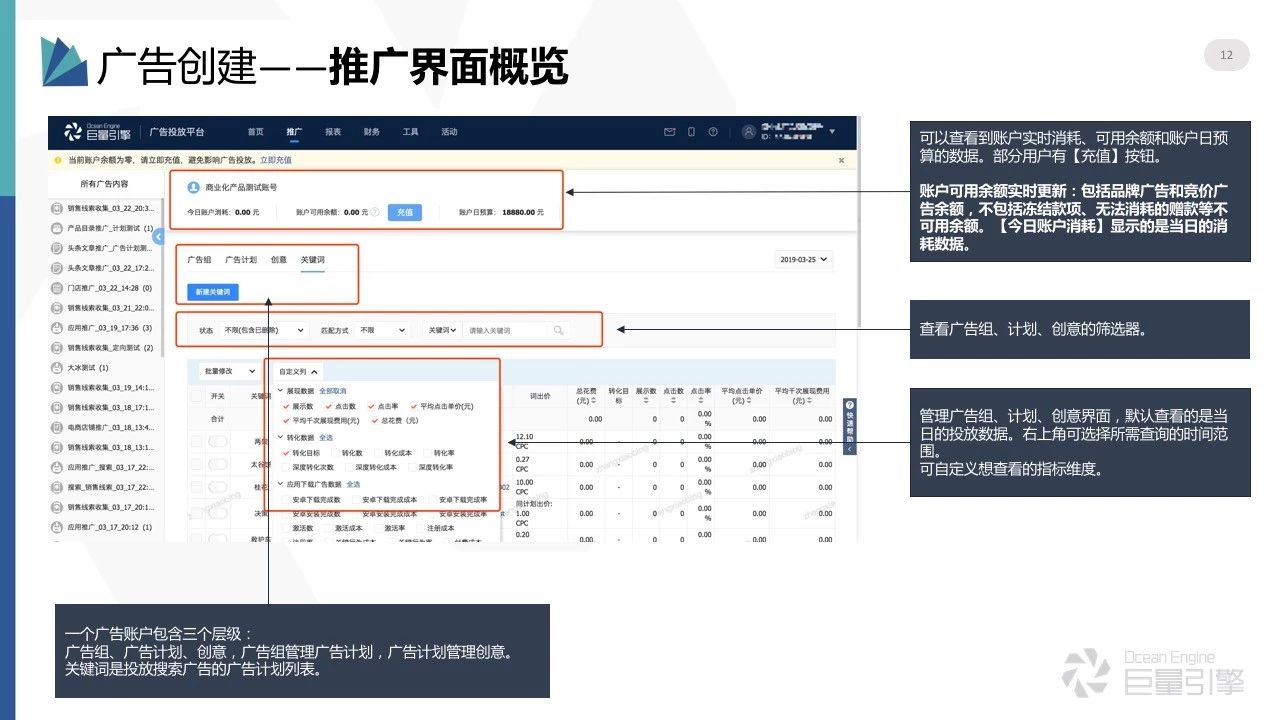1280x720 pixels.
Task: Click the blue 充值 button
Action: pos(404,212)
